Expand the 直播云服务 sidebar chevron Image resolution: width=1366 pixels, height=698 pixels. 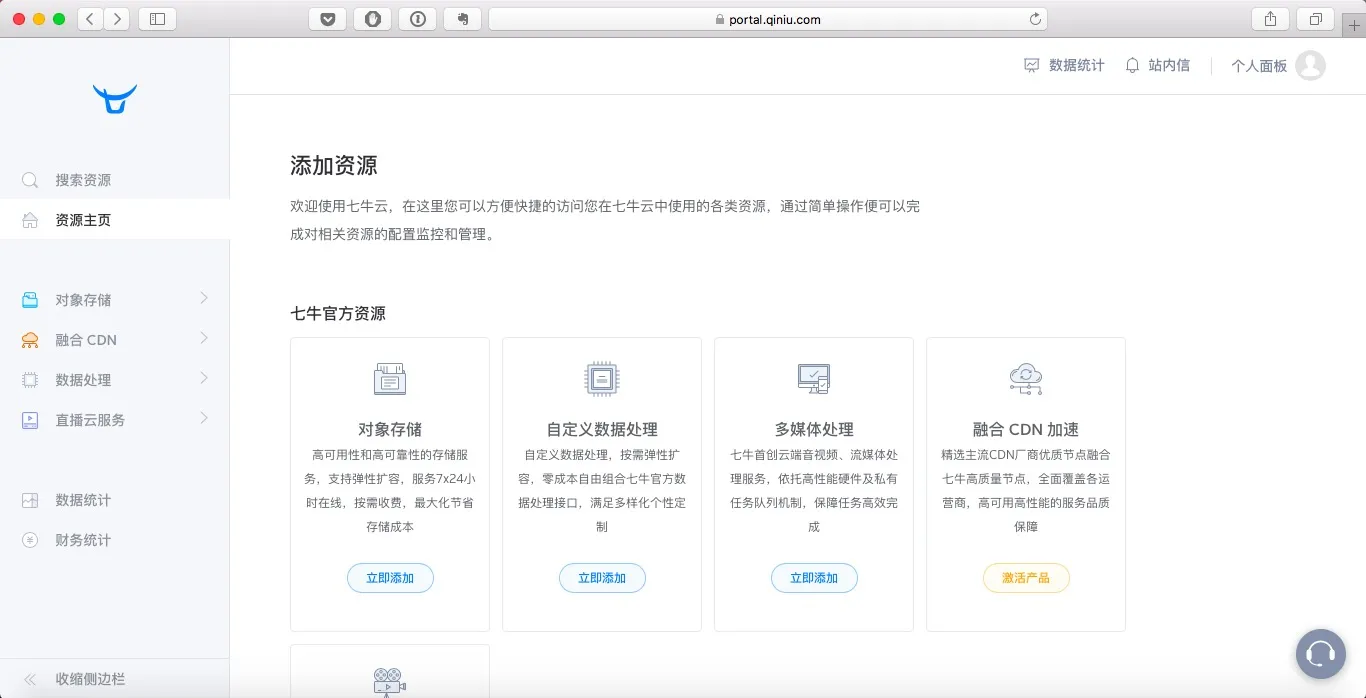[204, 418]
